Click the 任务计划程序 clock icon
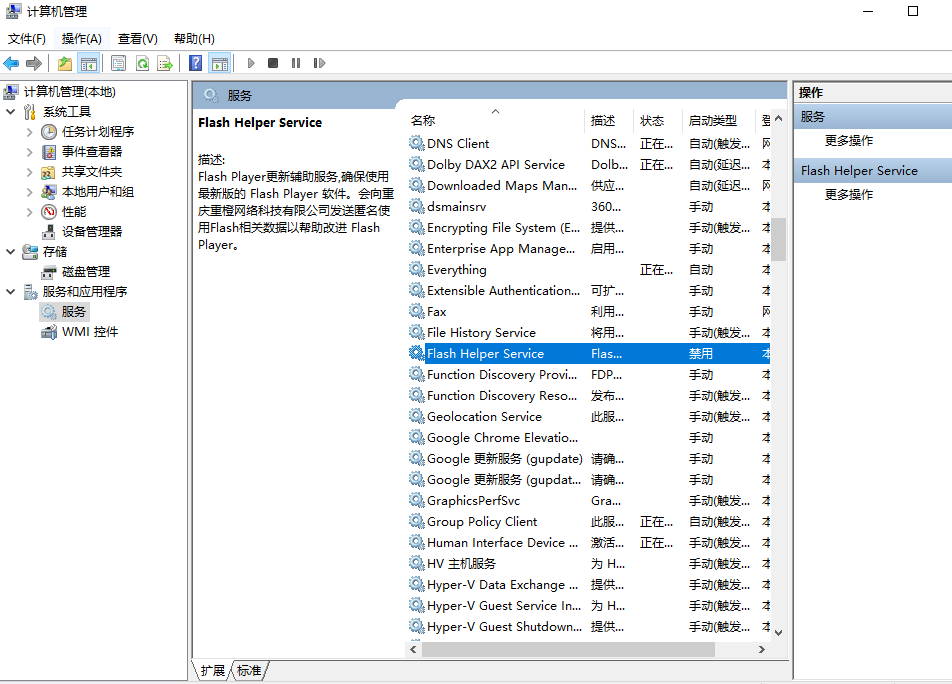Screen dimensions: 952x684 [49, 132]
